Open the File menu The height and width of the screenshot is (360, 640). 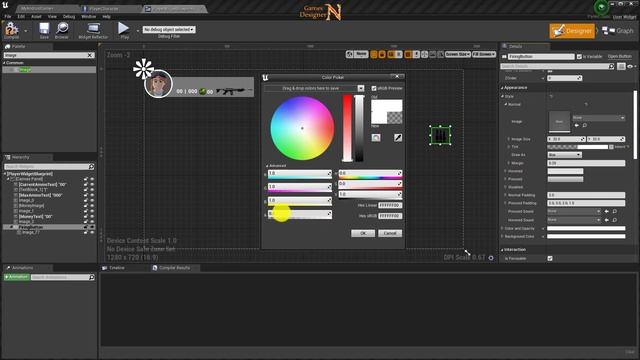tap(8, 16)
